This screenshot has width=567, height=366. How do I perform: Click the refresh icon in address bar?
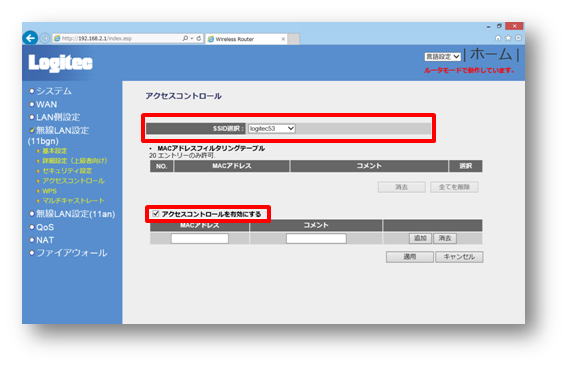[x=199, y=38]
